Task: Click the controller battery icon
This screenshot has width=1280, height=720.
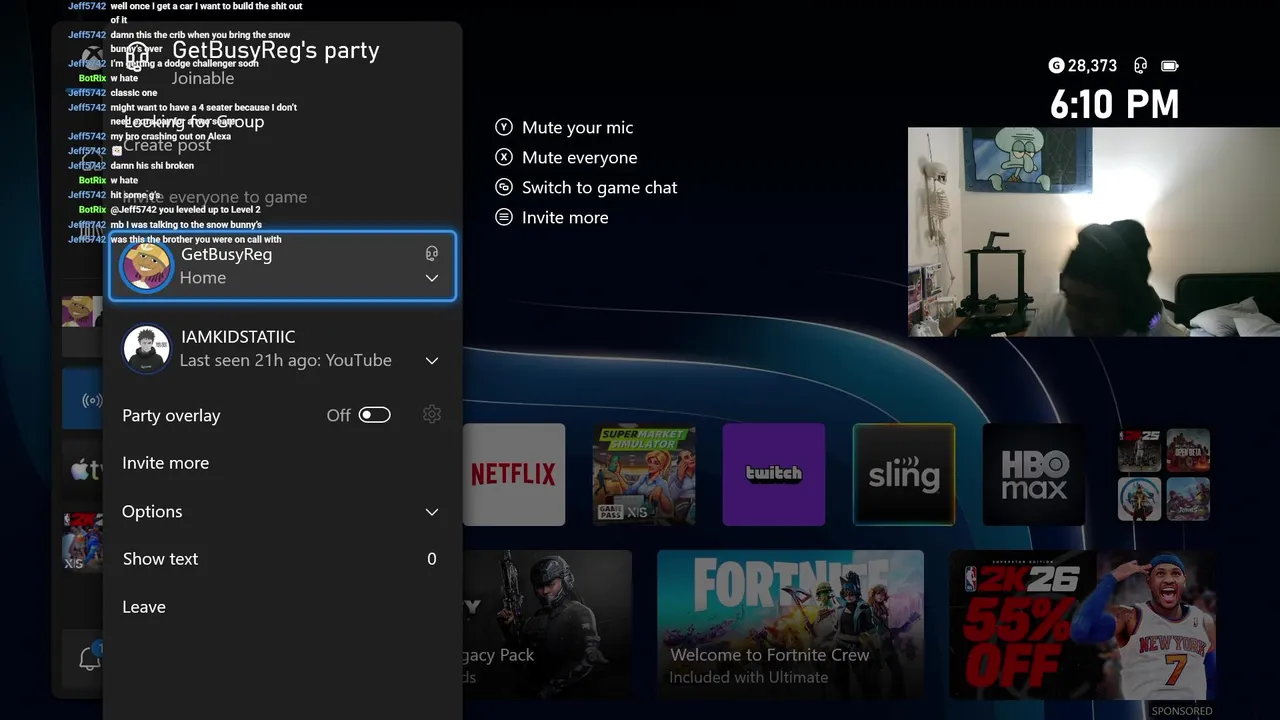Action: point(1169,66)
